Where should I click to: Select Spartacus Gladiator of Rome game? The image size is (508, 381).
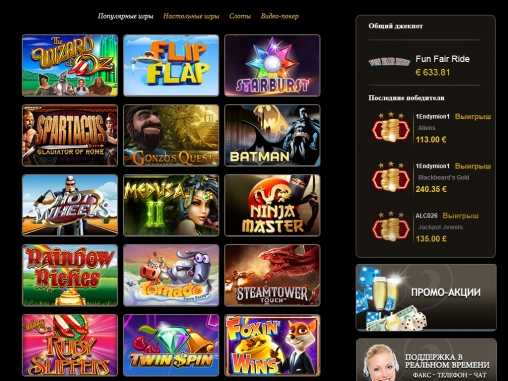pos(70,135)
